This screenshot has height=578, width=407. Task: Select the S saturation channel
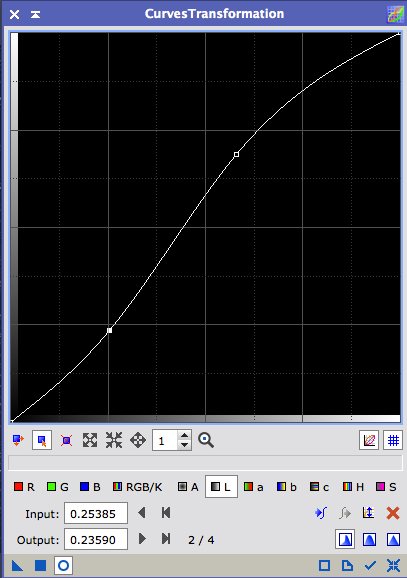click(386, 487)
